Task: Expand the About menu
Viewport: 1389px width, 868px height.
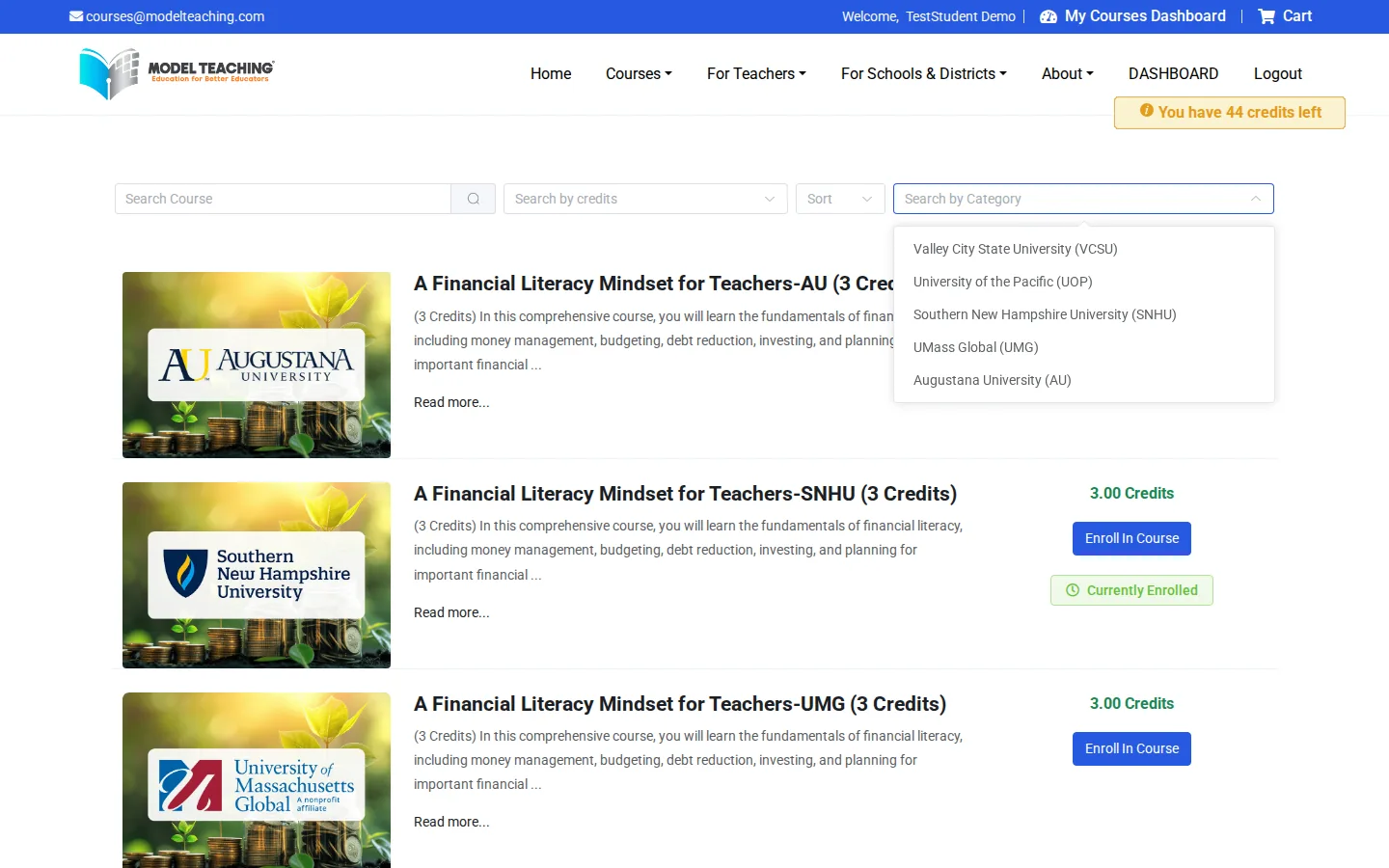Action: click(1067, 74)
